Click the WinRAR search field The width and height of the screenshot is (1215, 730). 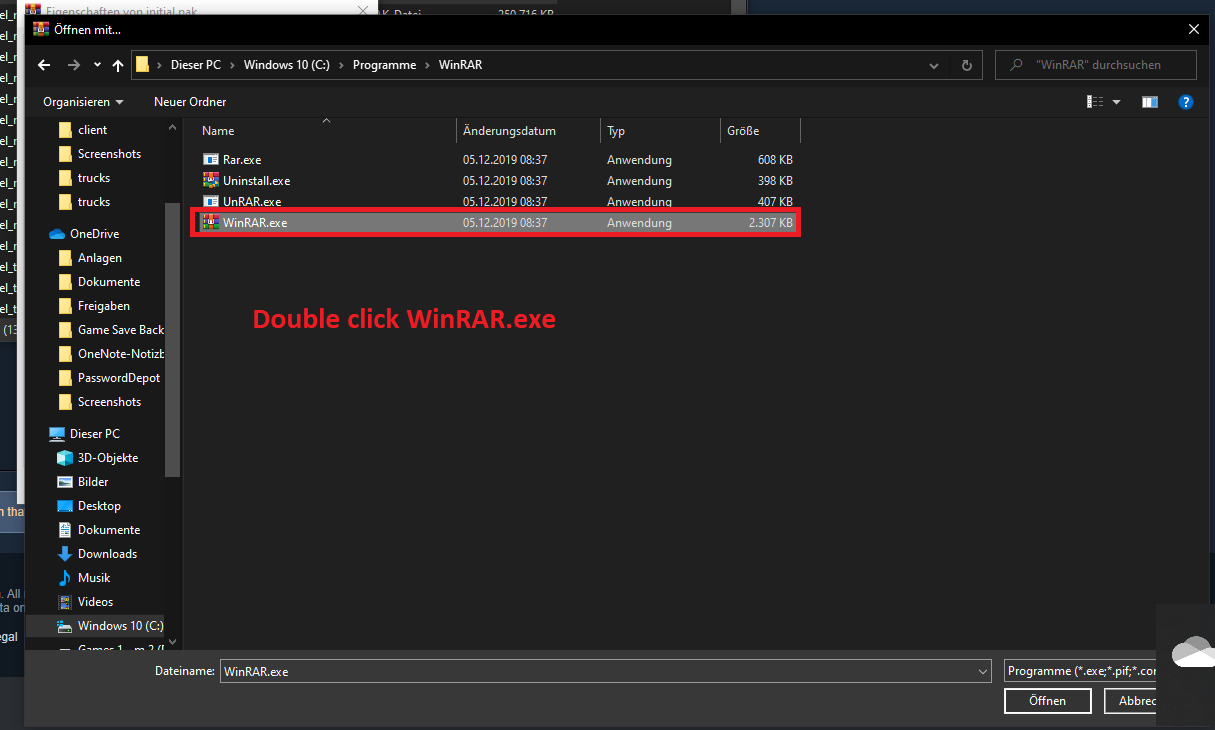click(1096, 65)
